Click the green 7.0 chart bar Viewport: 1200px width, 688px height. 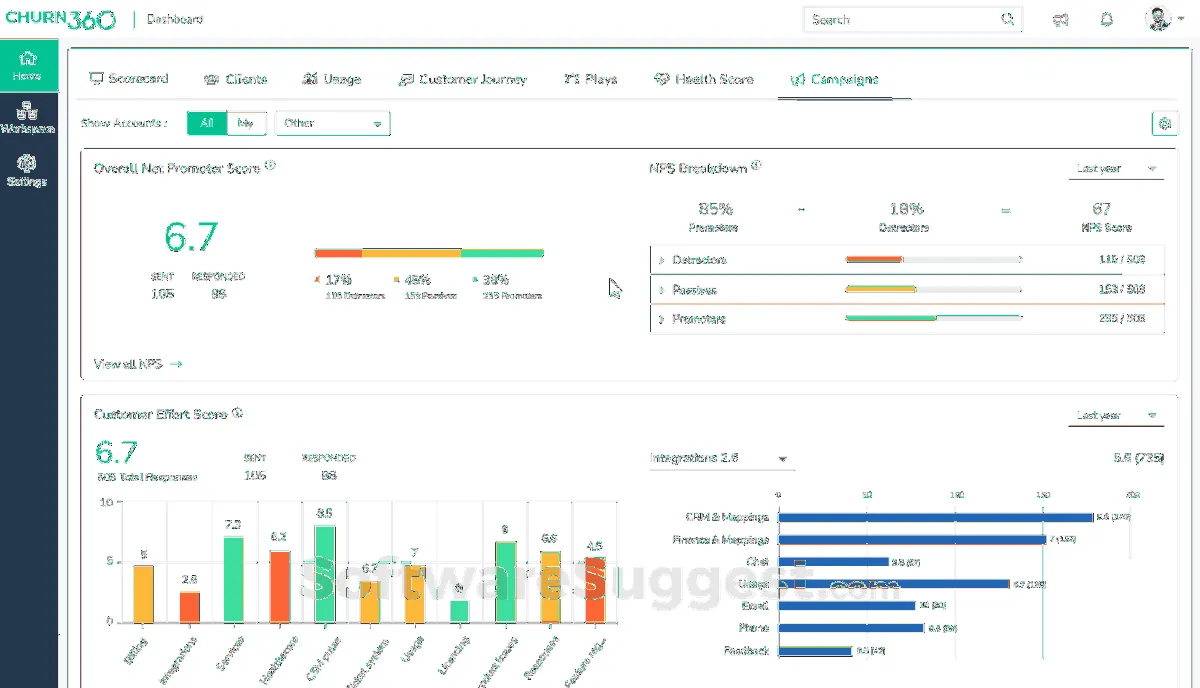233,579
